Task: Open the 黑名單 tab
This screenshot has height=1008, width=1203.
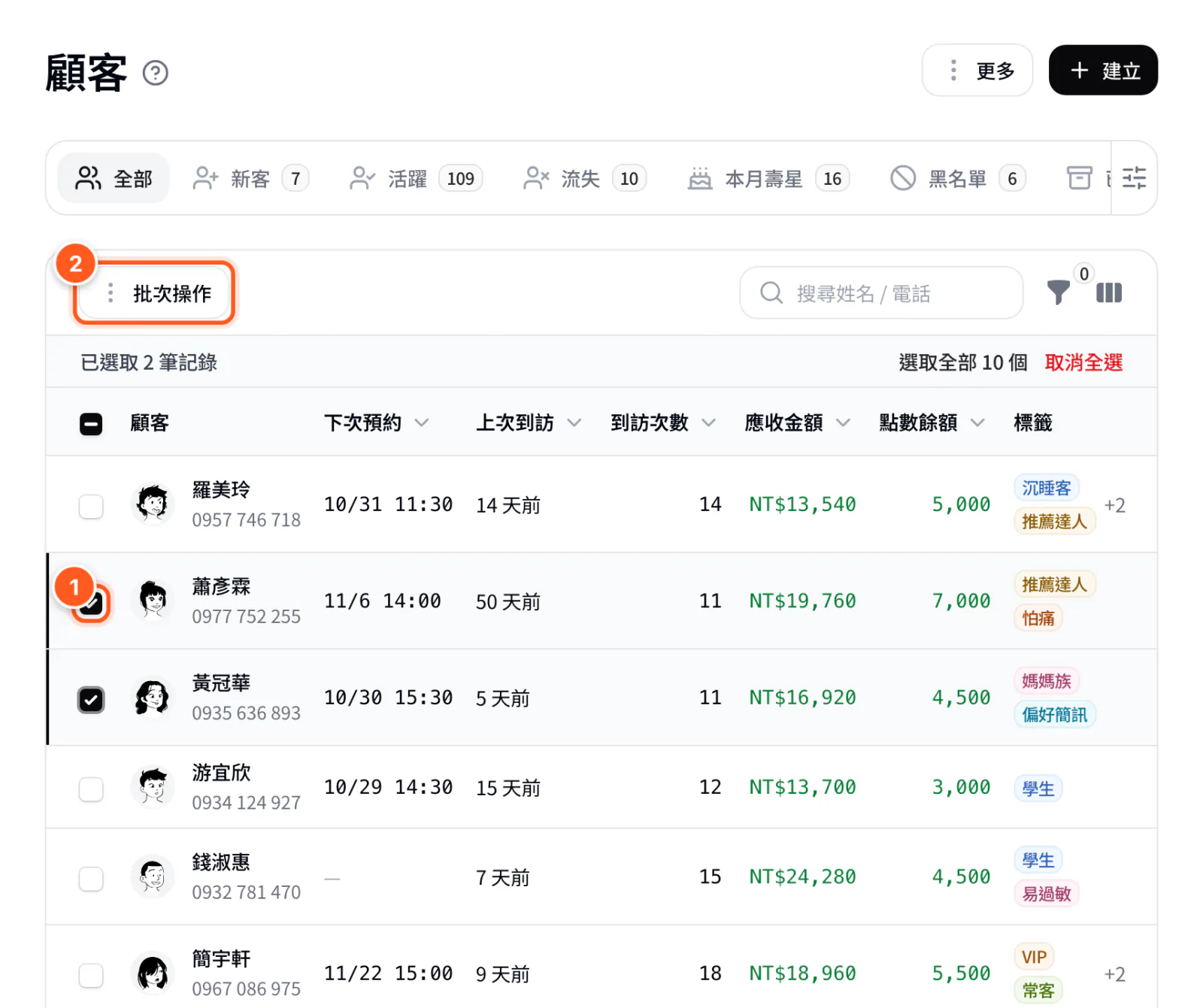Action: pyautogui.click(x=957, y=178)
